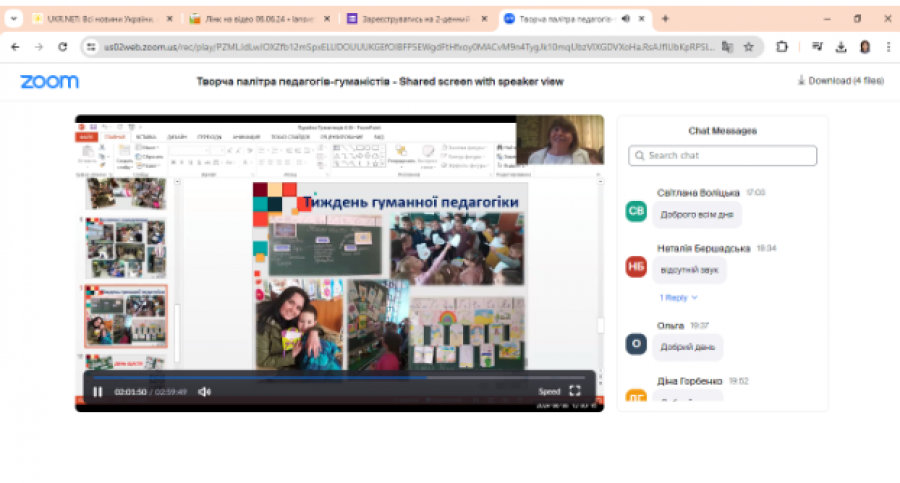Screen dimensions: 900x483
Task: Reload the current page
Action: (63, 47)
